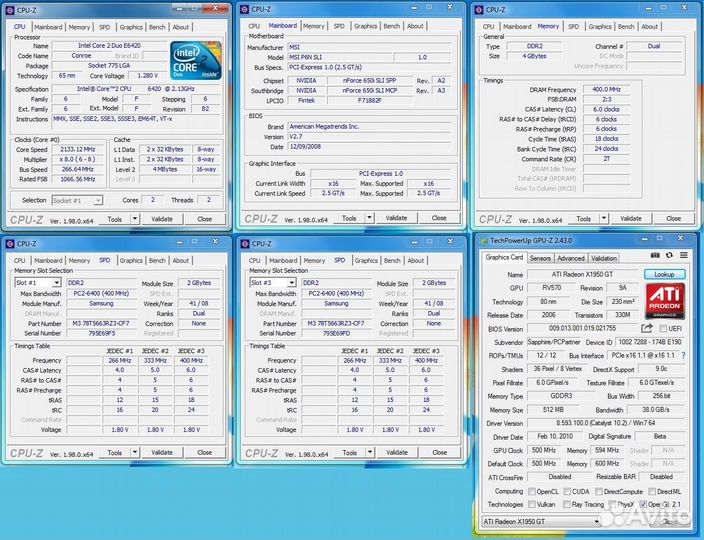Click the Rated FSB 1066.56 MHz value
Screen dimensions: 704x540
coord(77,179)
